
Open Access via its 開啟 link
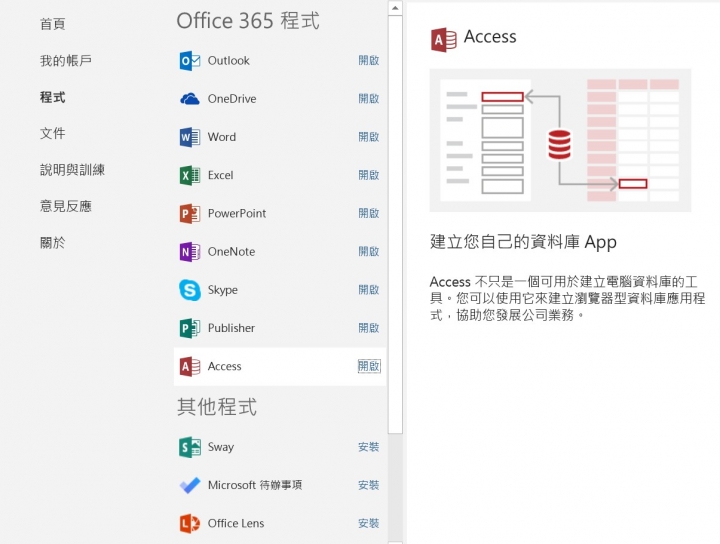[369, 366]
